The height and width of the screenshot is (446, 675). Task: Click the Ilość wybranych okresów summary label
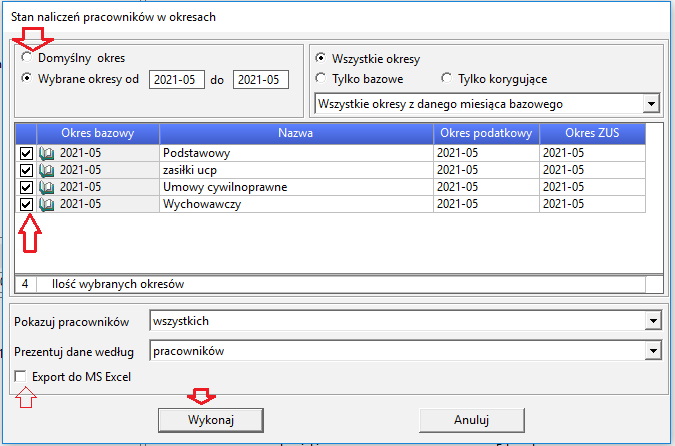tap(118, 284)
